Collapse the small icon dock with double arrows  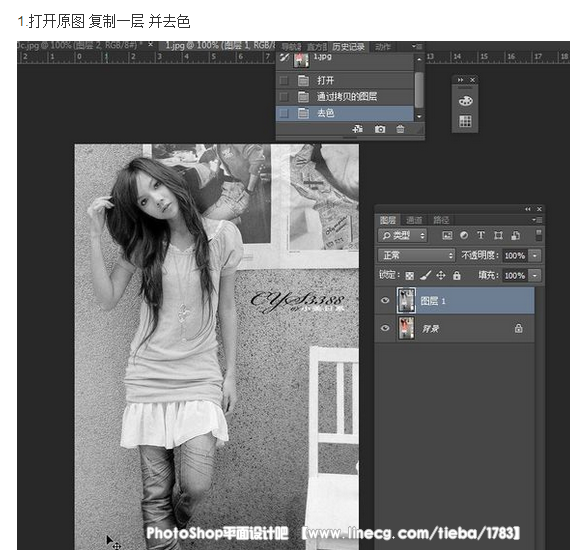pos(460,80)
